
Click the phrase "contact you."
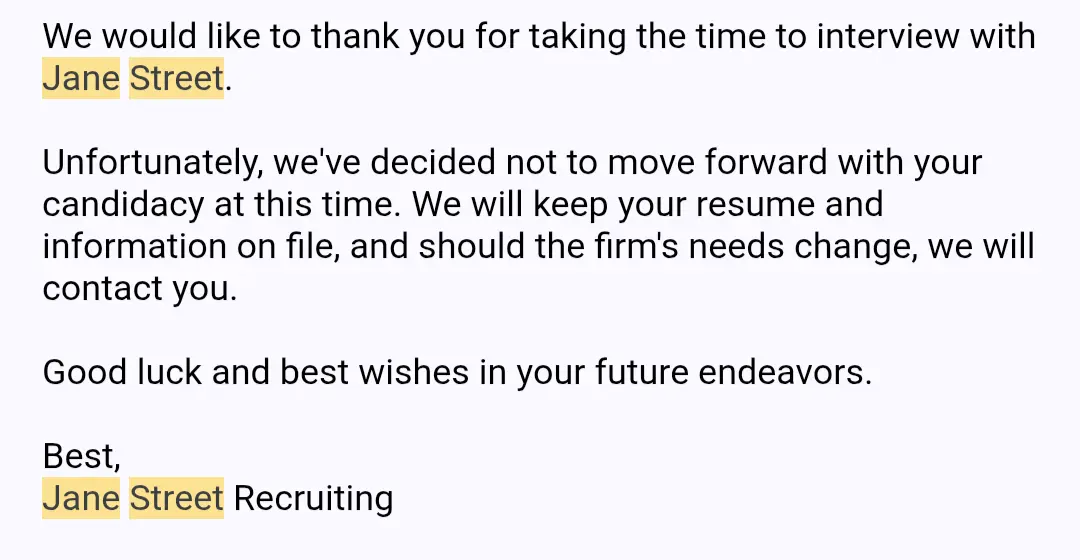[140, 289]
